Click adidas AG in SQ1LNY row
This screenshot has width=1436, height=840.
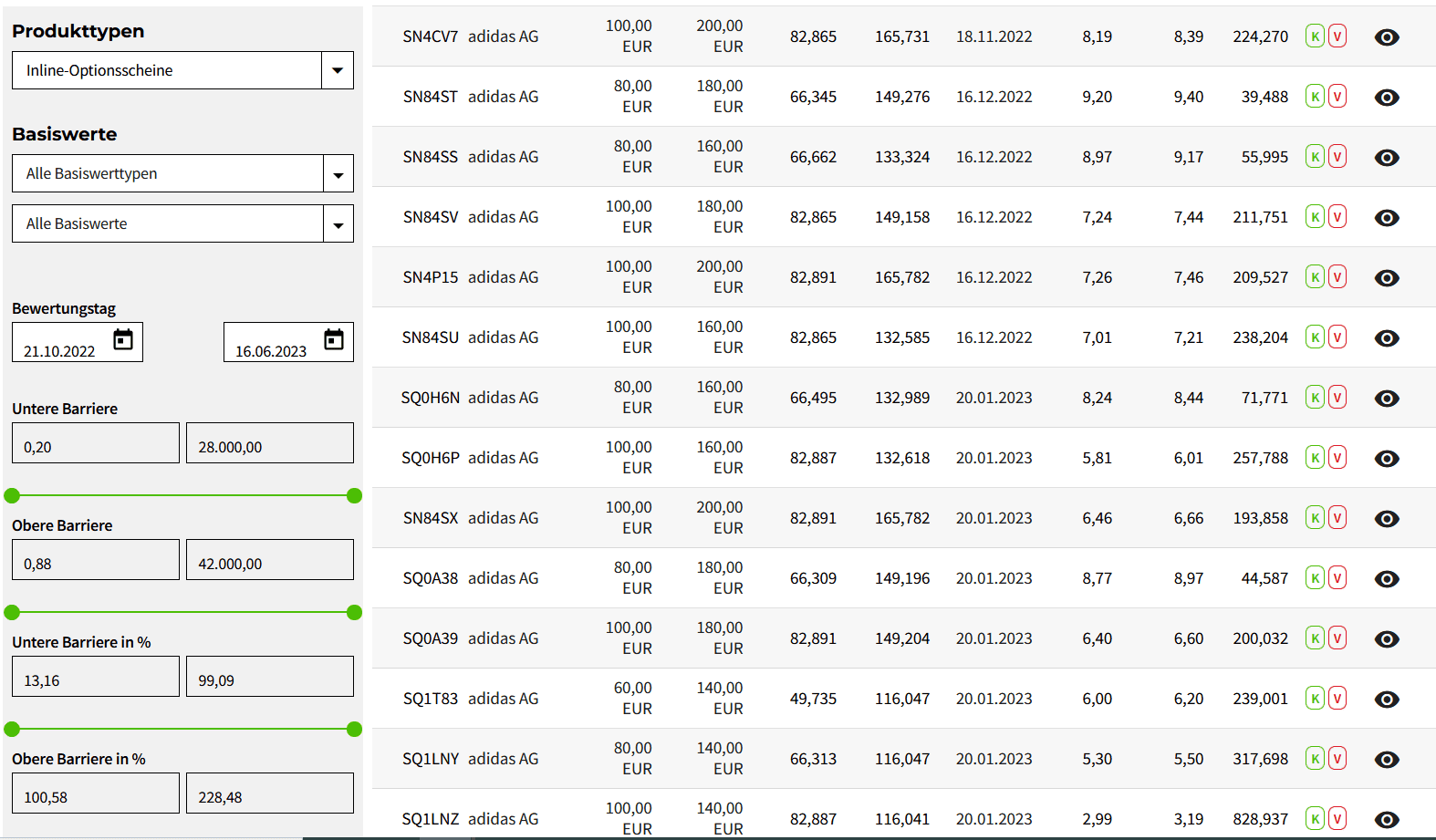pyautogui.click(x=503, y=759)
